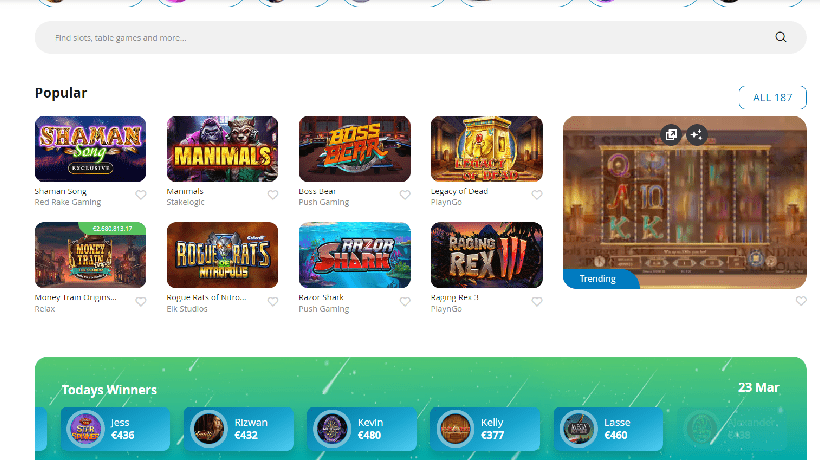Screen dimensions: 820x460
Task: Favorite Rogue Rats of Nitropolis heart
Action: [273, 302]
